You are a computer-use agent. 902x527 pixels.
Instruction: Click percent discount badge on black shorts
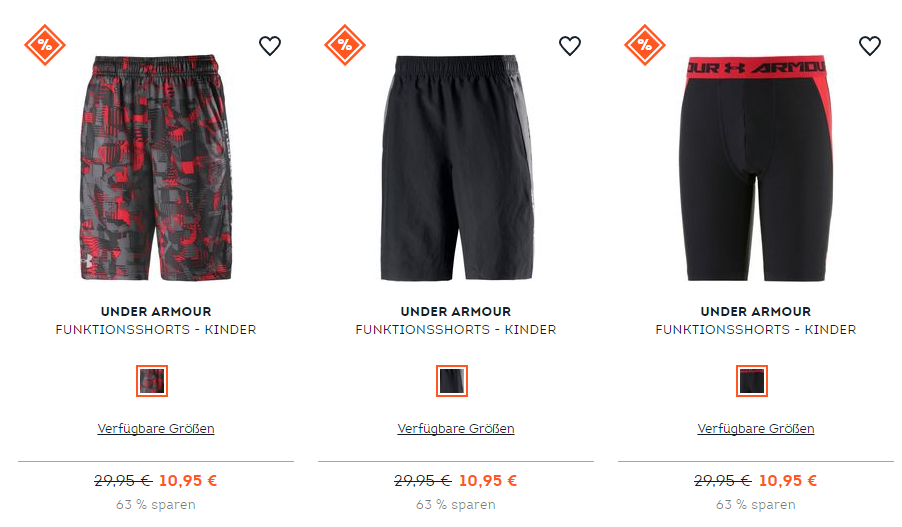(x=345, y=45)
